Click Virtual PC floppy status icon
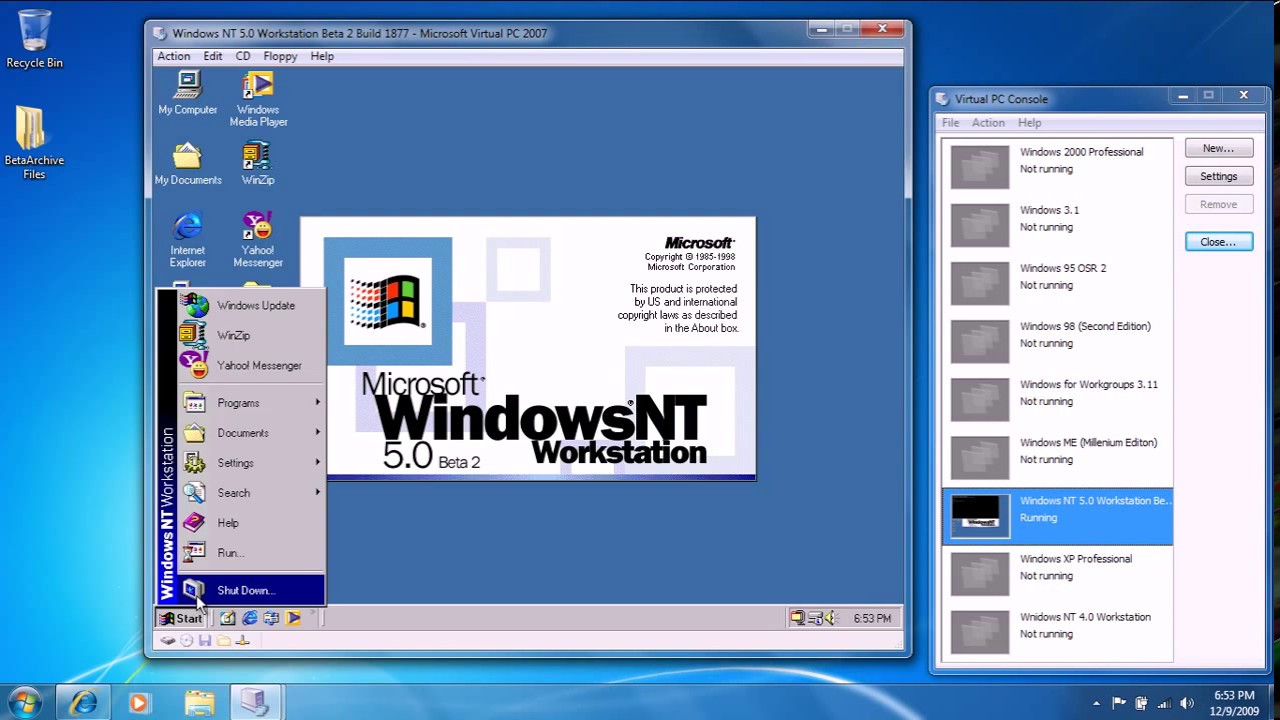The image size is (1280, 720). pos(205,641)
